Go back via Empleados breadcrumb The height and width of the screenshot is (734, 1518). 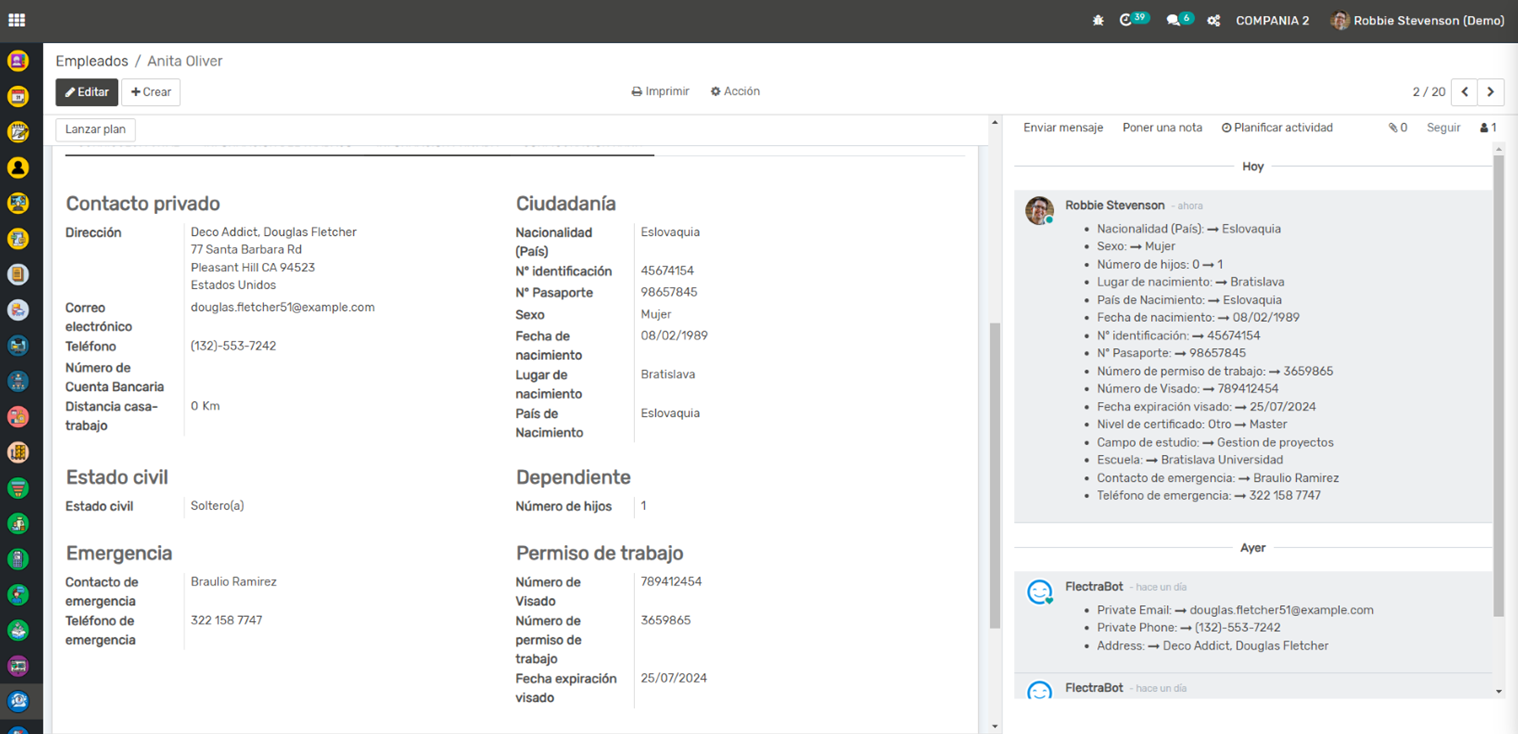coord(92,61)
